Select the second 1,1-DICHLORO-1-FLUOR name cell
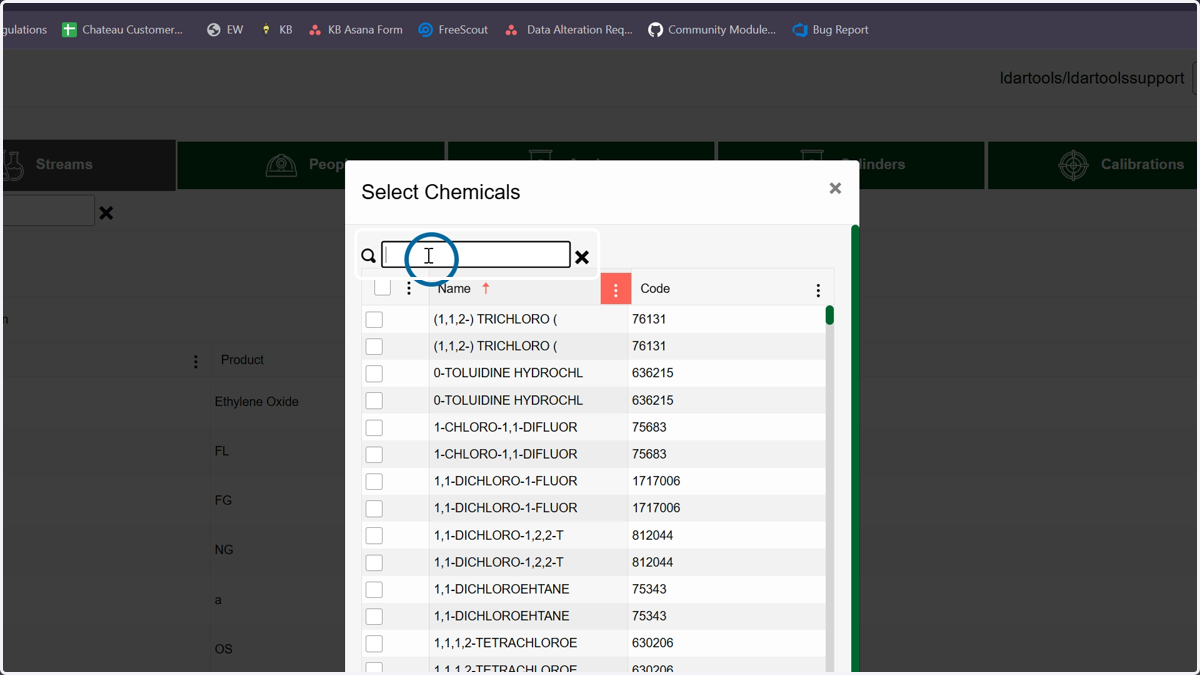1200x675 pixels. pos(528,509)
